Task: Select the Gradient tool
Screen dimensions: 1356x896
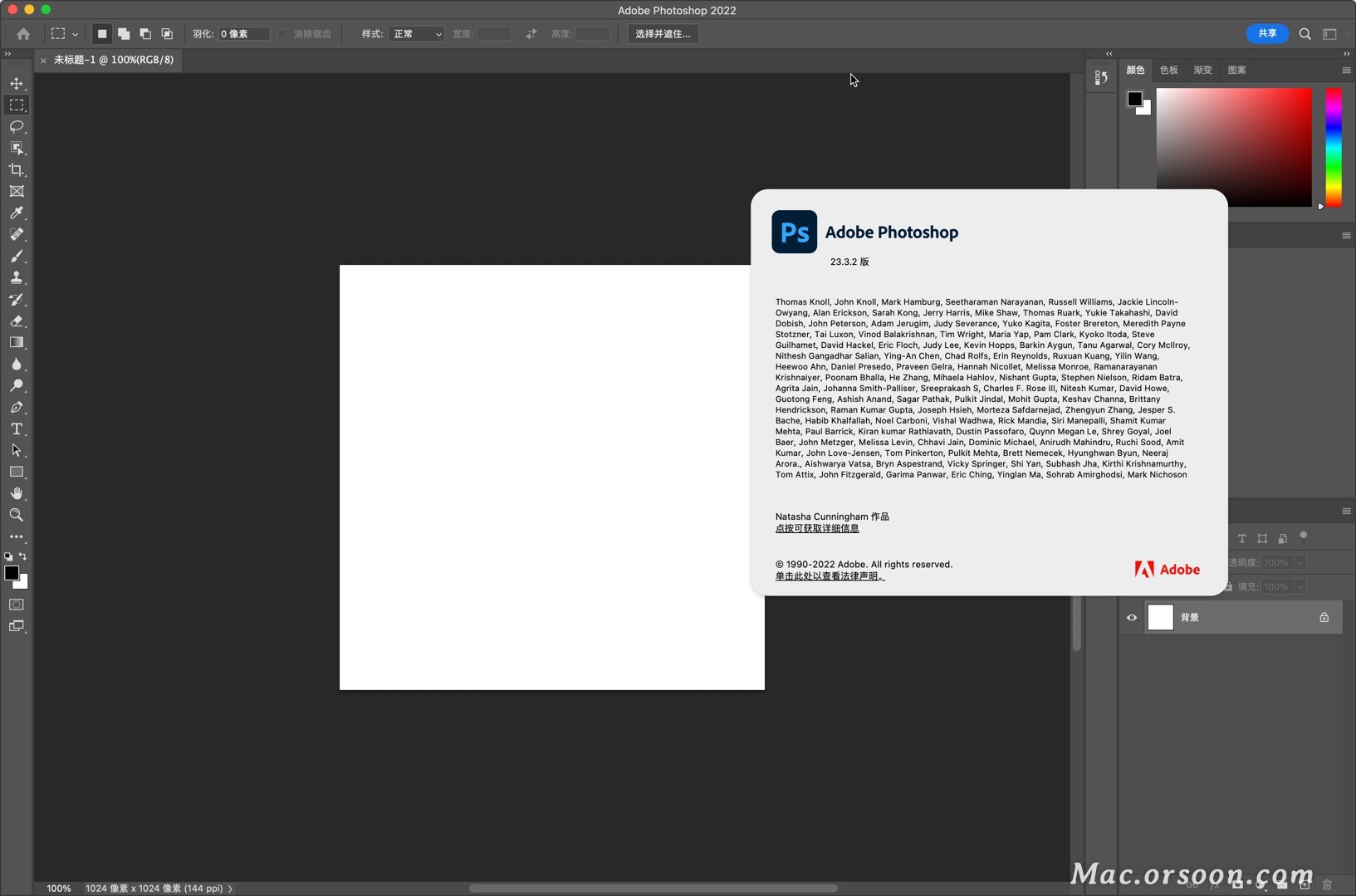Action: pyautogui.click(x=17, y=342)
